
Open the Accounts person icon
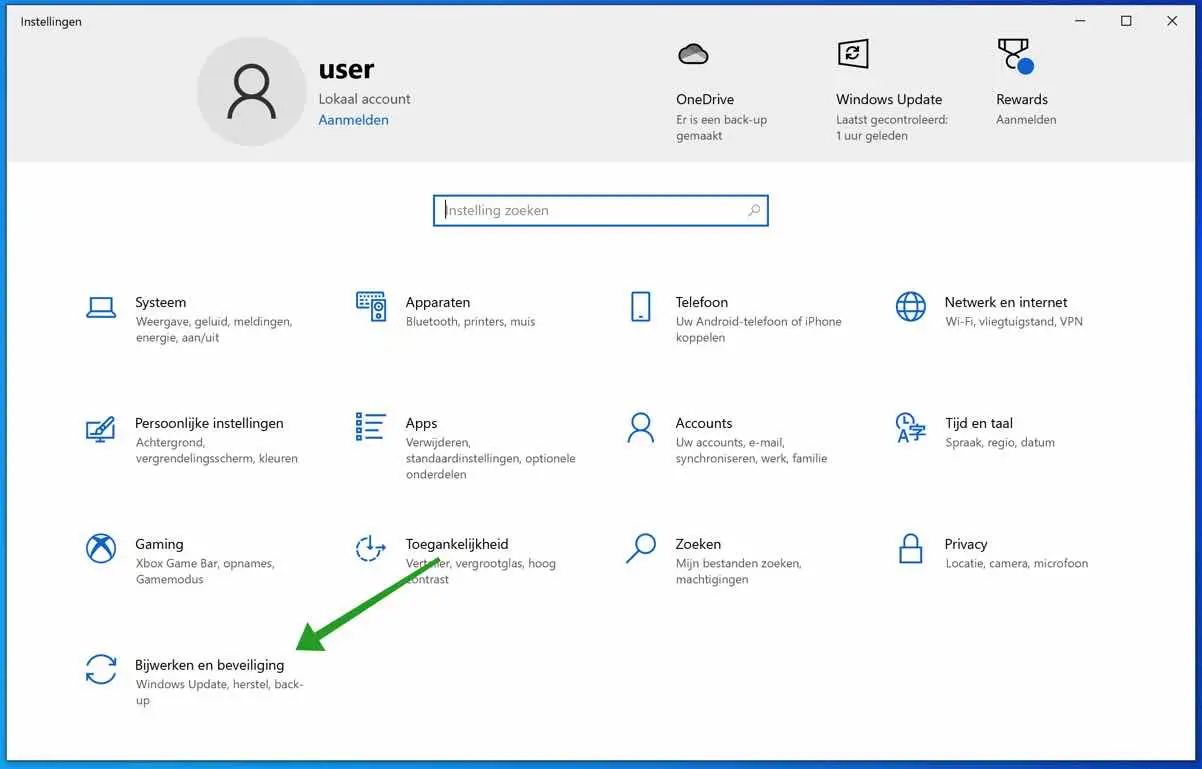tap(641, 427)
